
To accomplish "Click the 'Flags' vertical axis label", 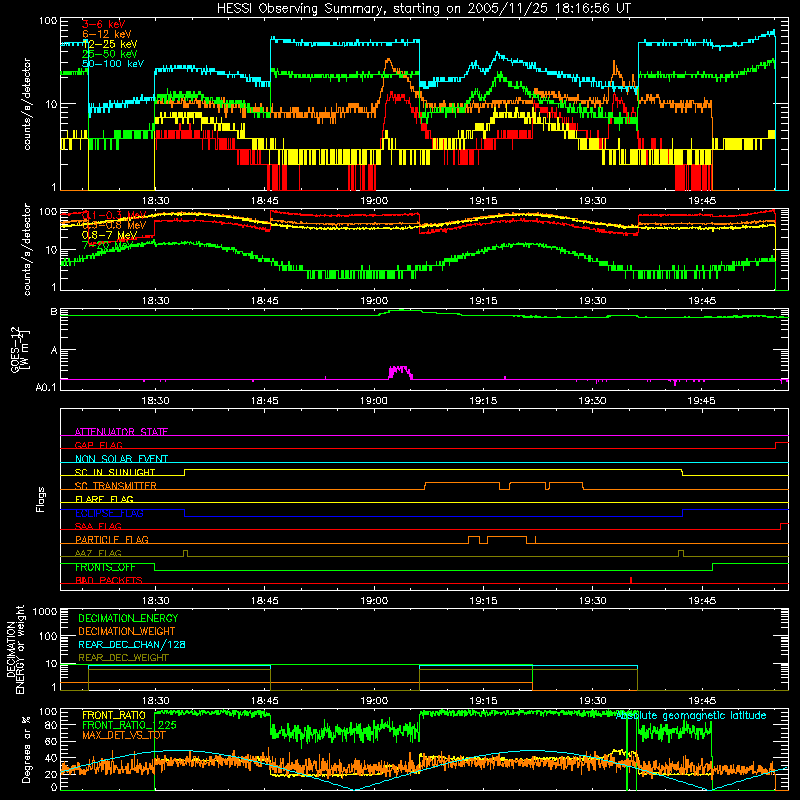I will pyautogui.click(x=41, y=499).
